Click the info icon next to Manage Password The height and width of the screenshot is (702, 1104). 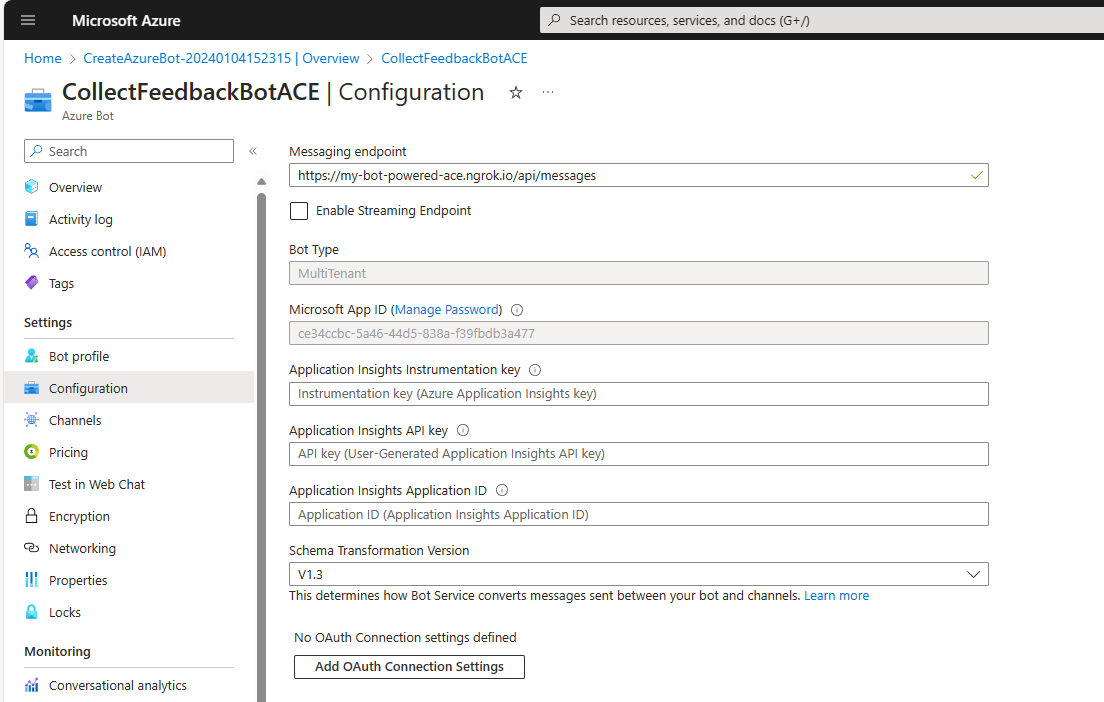click(517, 310)
